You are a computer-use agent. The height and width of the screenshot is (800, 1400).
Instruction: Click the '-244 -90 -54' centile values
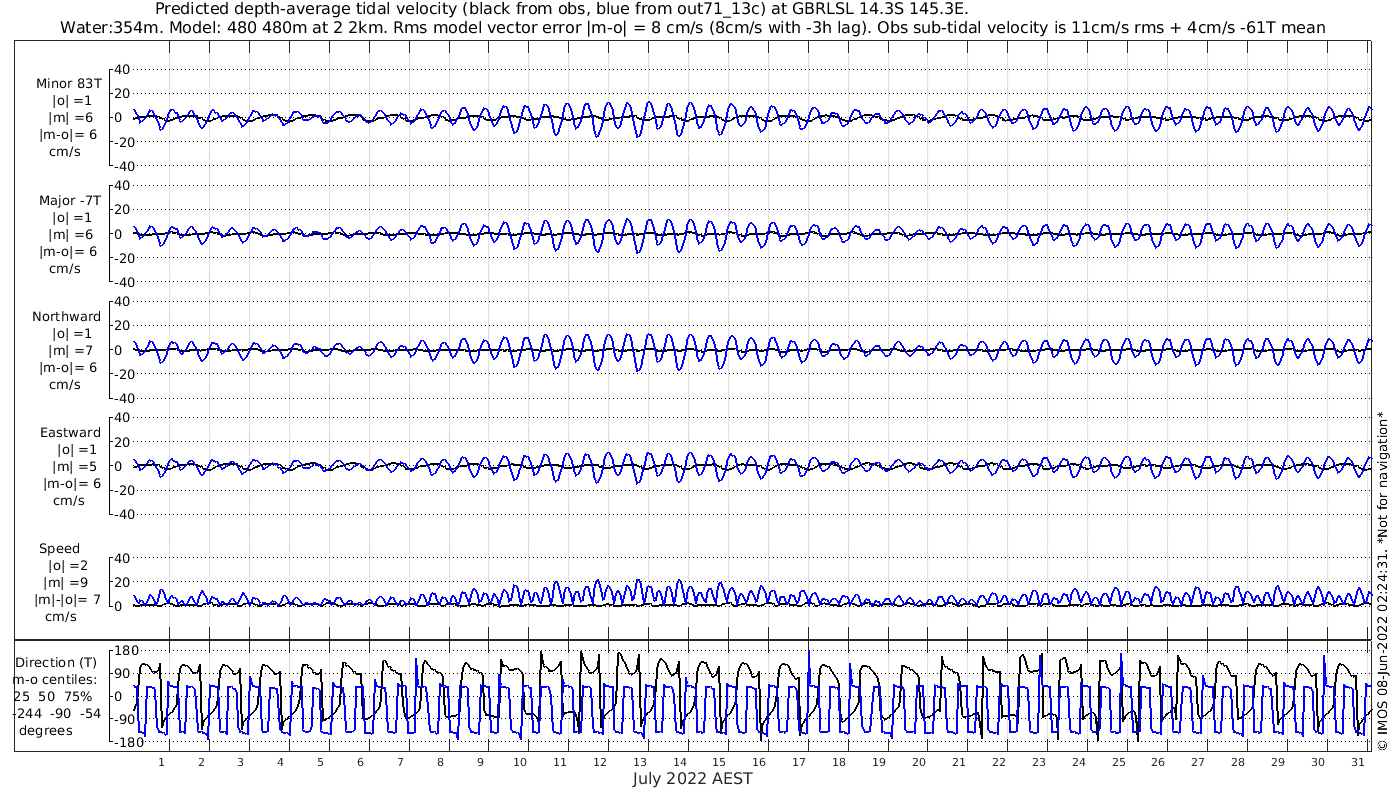(56, 714)
